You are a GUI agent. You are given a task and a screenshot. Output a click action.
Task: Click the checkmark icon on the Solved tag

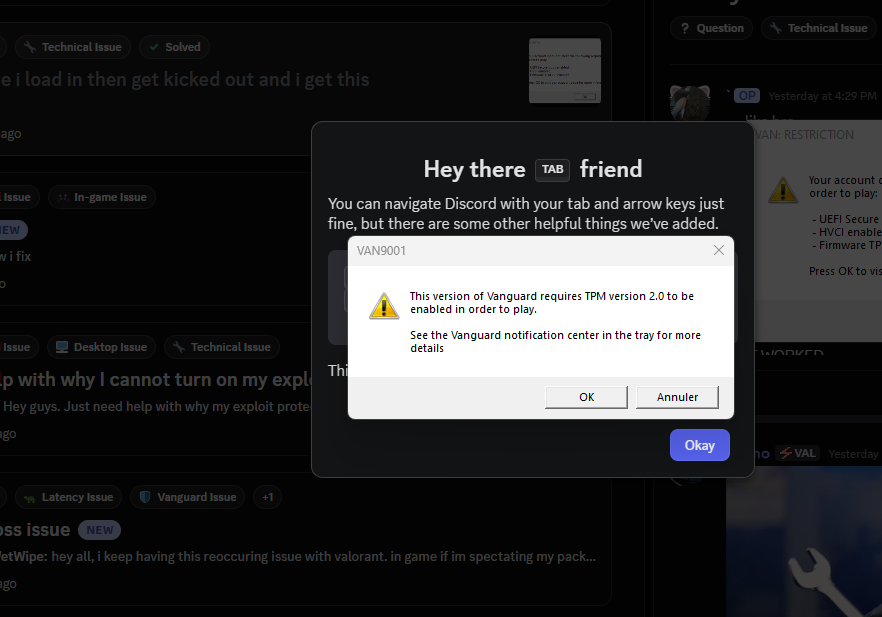click(x=154, y=47)
